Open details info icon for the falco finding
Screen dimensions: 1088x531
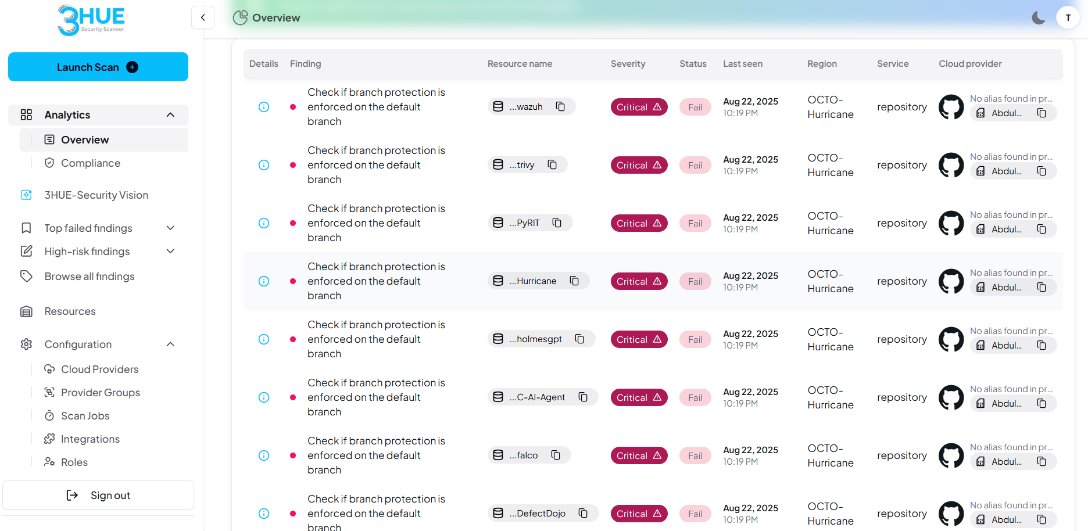point(264,455)
